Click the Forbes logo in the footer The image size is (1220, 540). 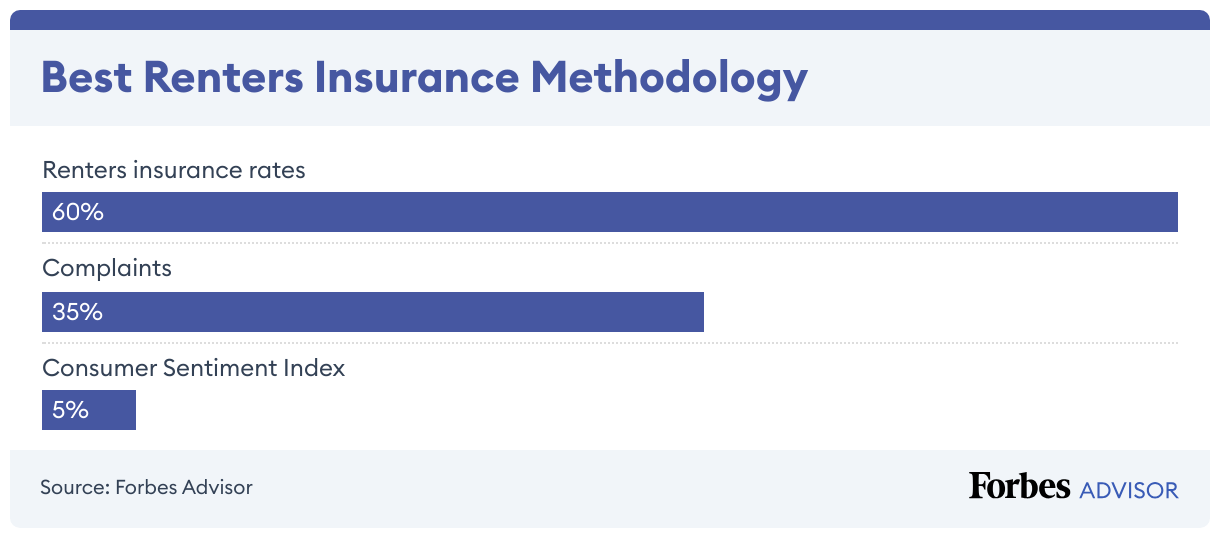pos(1019,487)
